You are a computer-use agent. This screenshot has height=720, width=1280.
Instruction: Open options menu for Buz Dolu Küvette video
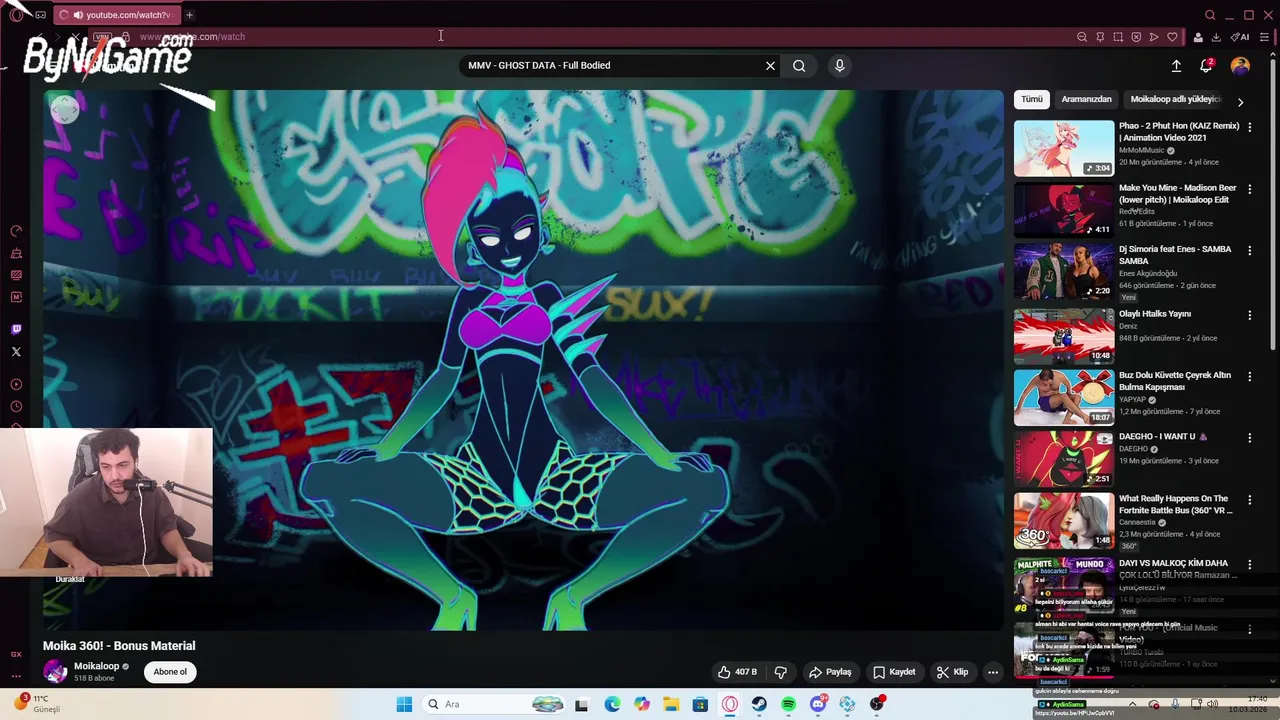(1249, 376)
